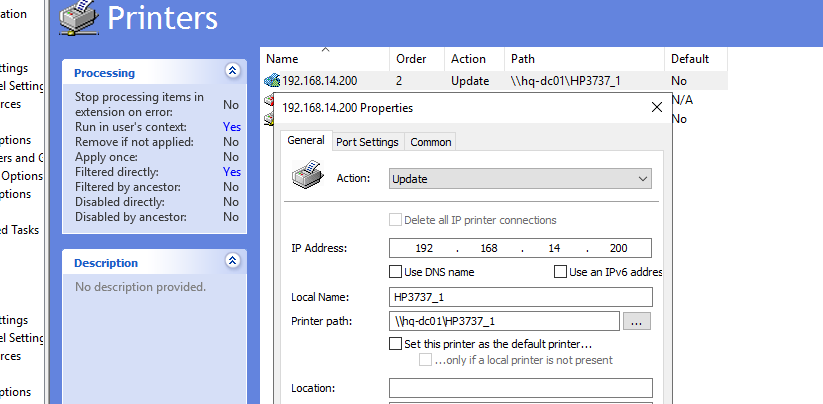Select the General tab
The height and width of the screenshot is (404, 823).
(305, 141)
